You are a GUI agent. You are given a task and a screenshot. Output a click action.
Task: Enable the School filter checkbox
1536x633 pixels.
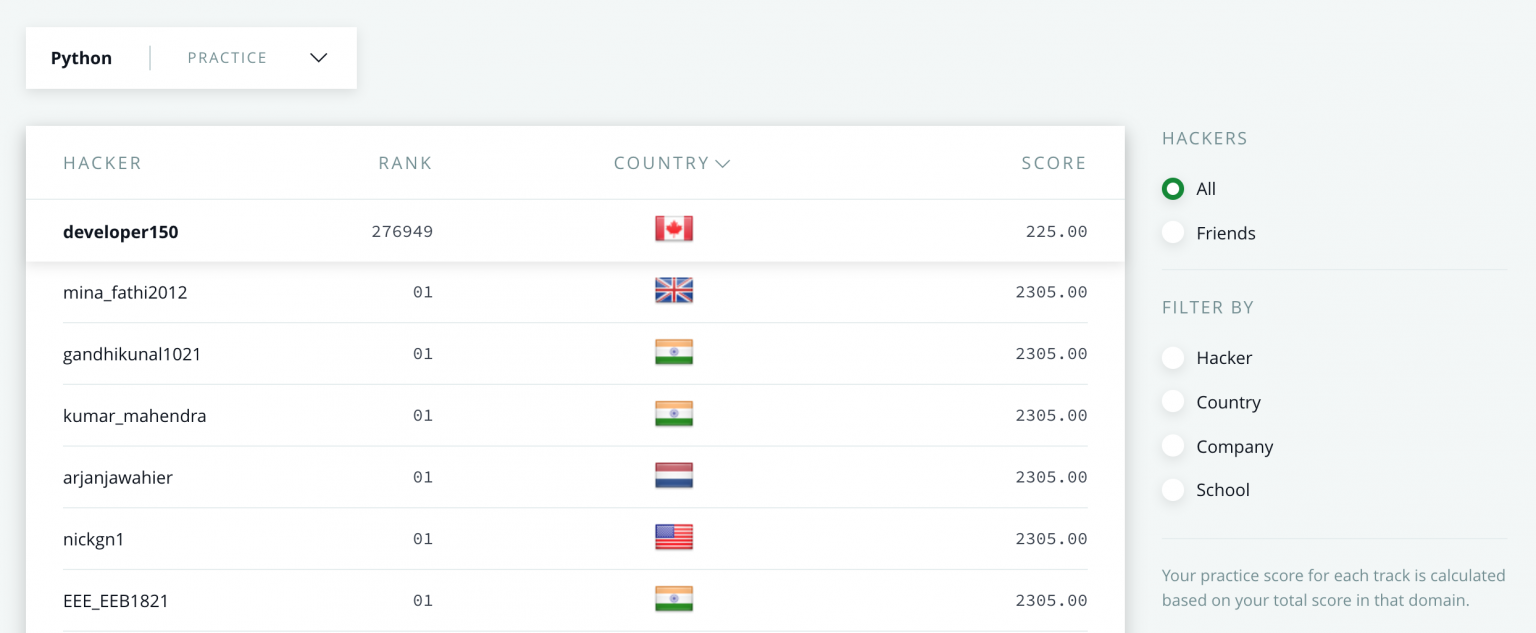pos(1172,489)
